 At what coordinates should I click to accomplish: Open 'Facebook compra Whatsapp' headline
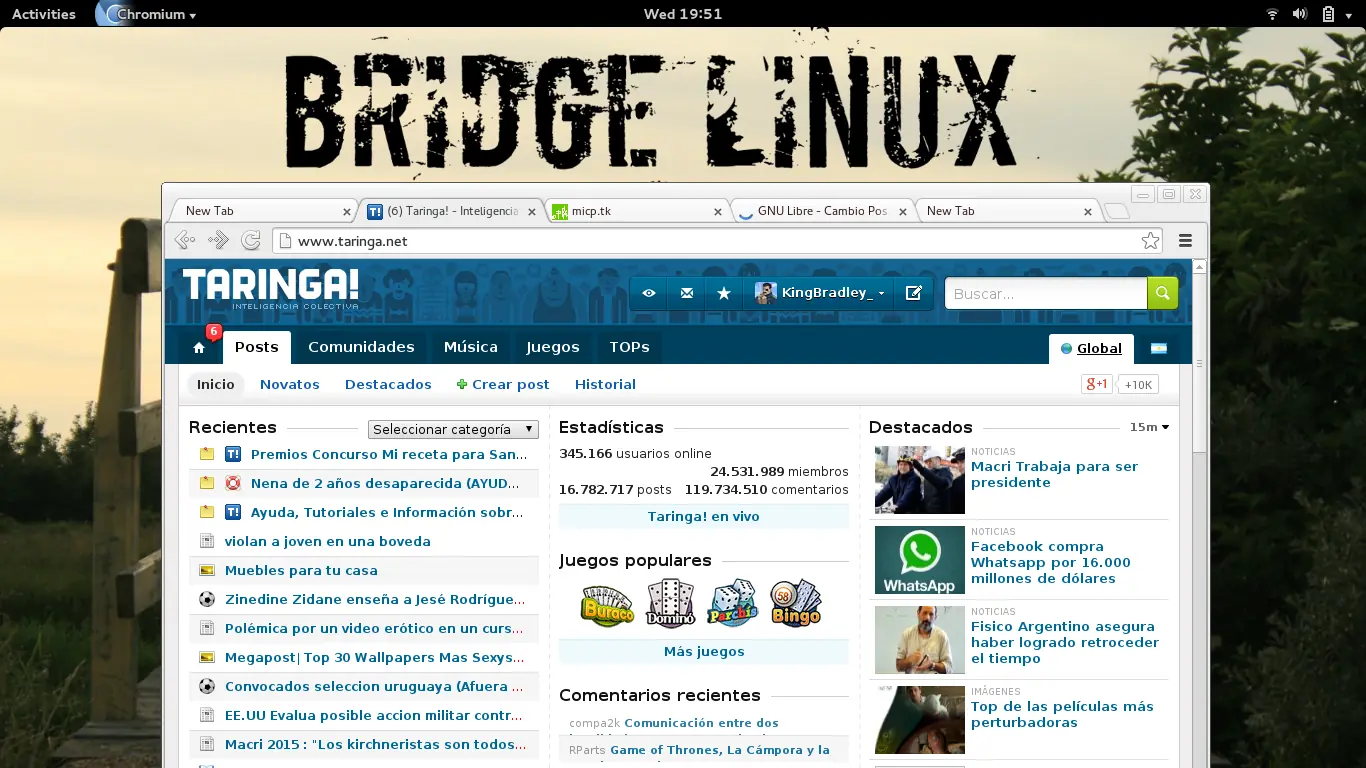tap(1051, 562)
